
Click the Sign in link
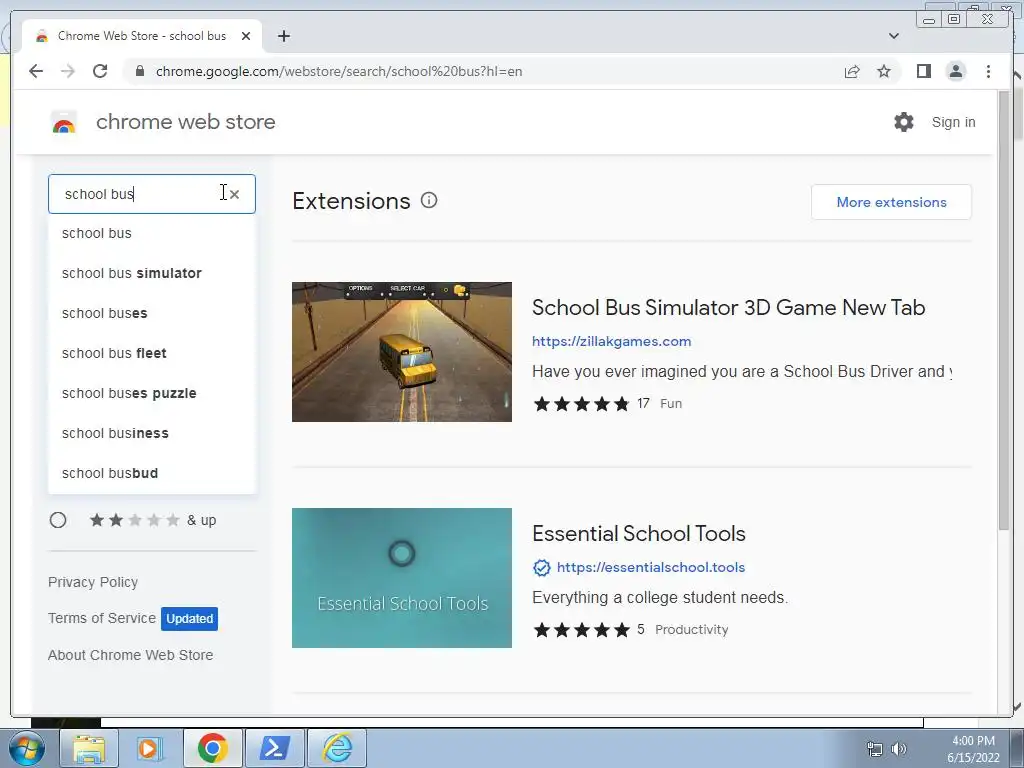point(953,122)
